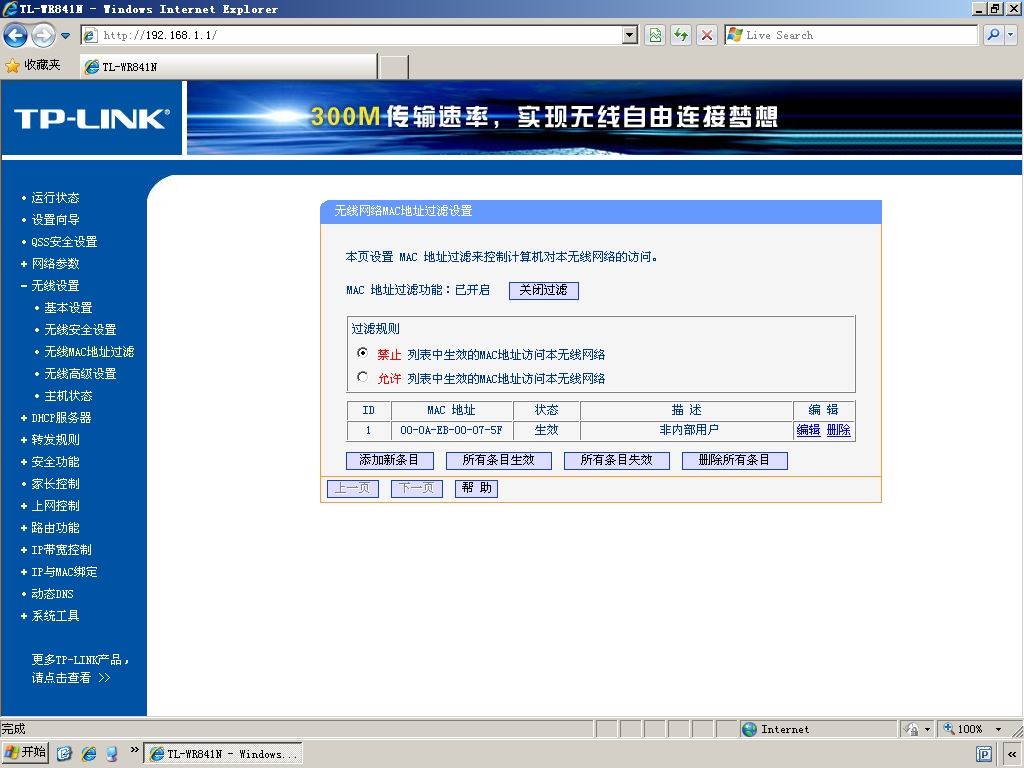The width and height of the screenshot is (1024, 768).
Task: Click the 所有条目生效 button
Action: 498,460
